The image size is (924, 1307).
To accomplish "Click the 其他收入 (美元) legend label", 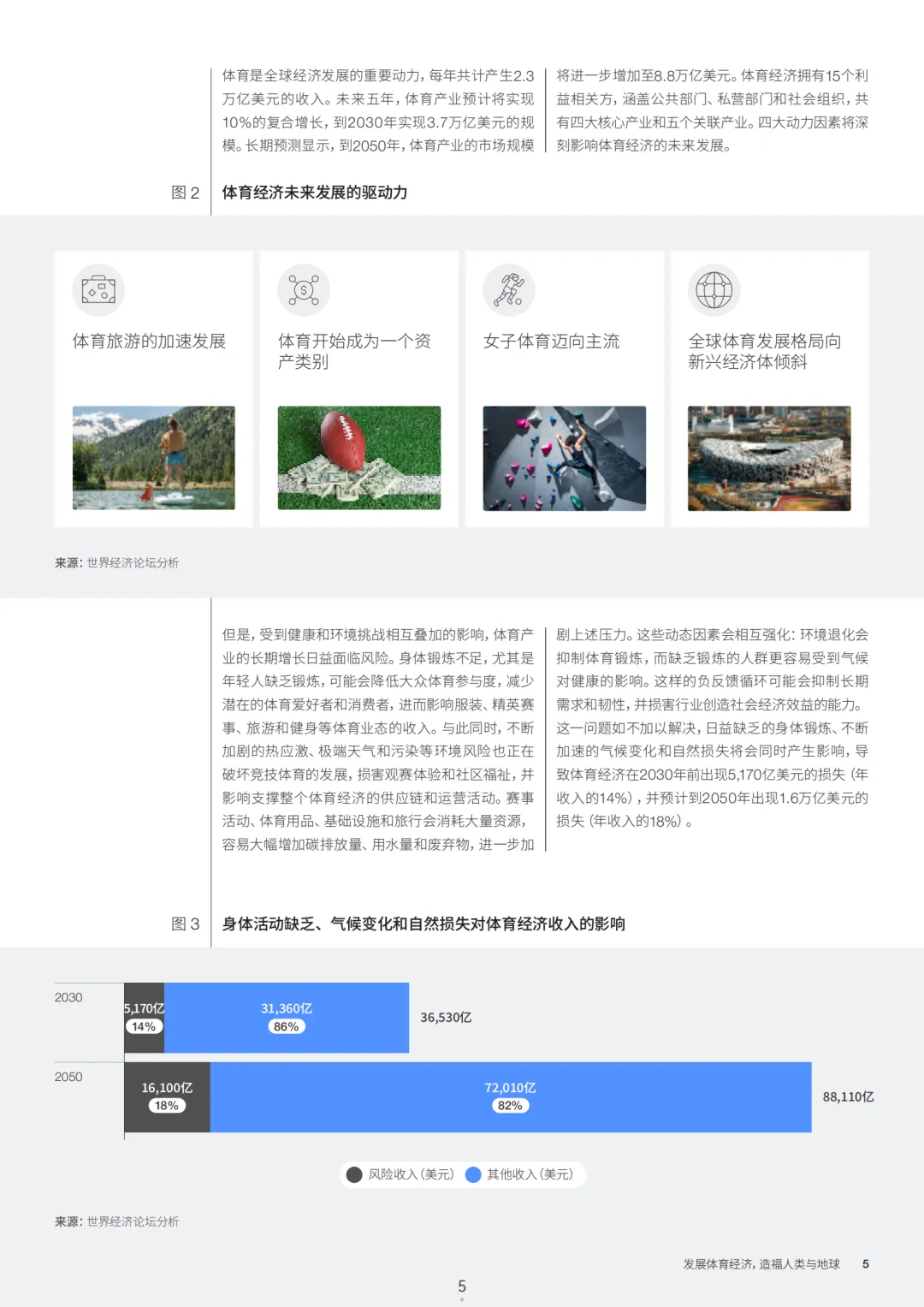I will [x=530, y=1174].
